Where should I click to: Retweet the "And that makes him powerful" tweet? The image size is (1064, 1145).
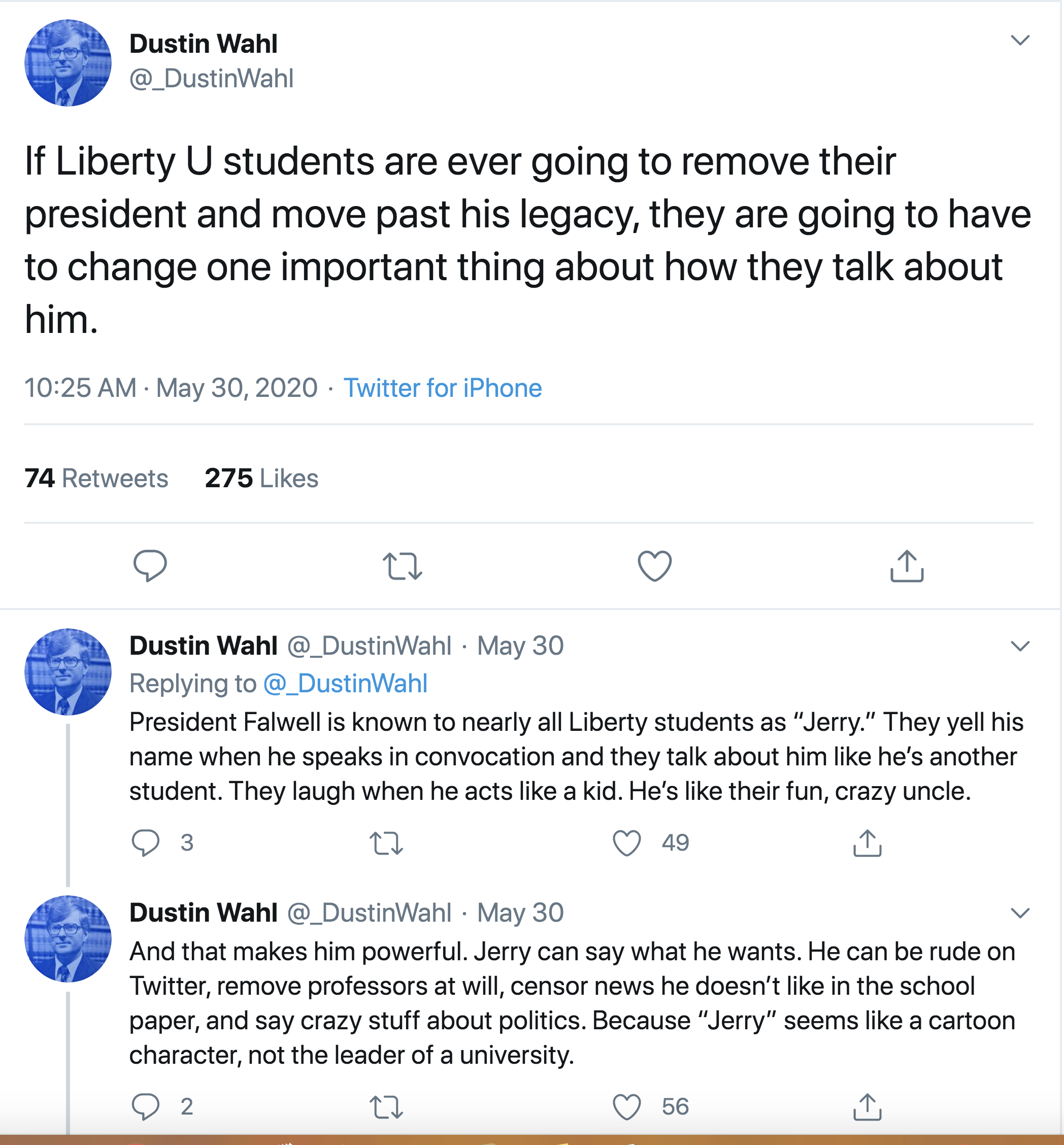tap(386, 1106)
